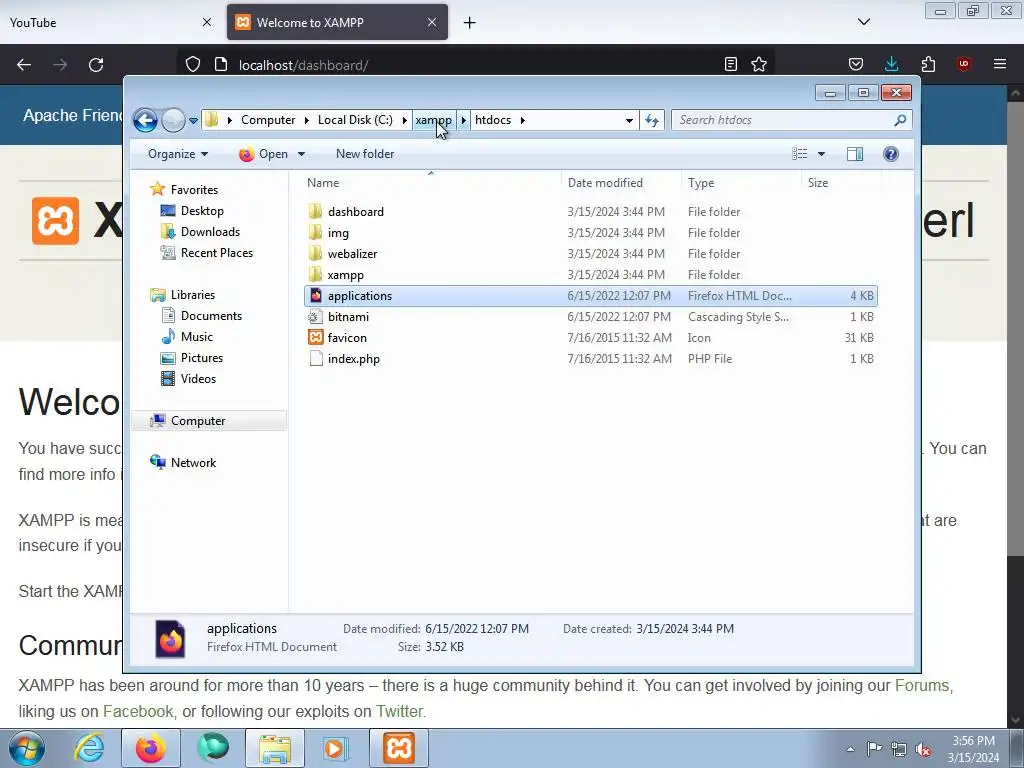1024x768 pixels.
Task: Expand arrow after Computer breadcrumb
Action: [x=306, y=120]
